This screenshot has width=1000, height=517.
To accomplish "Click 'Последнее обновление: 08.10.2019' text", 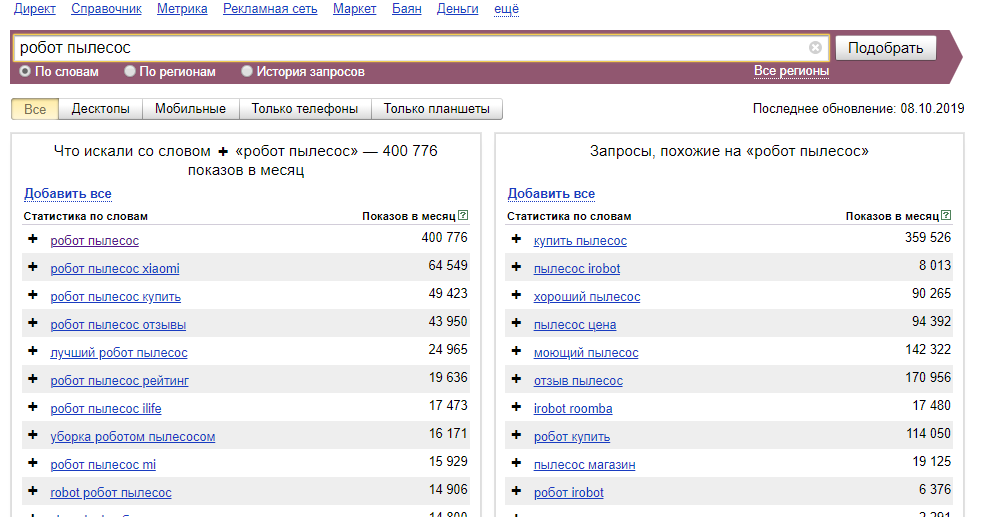I will (858, 108).
